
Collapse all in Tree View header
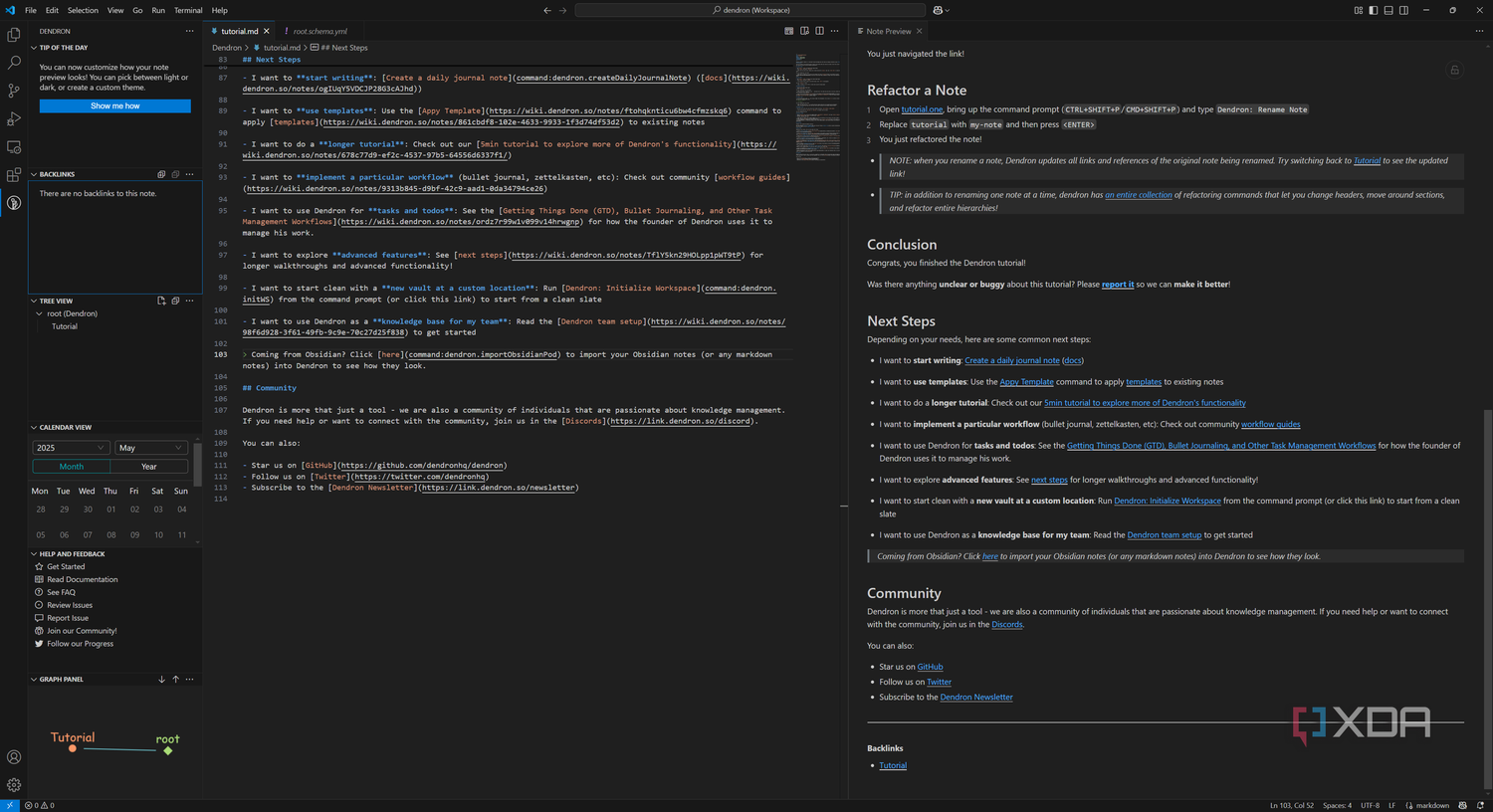pos(175,301)
